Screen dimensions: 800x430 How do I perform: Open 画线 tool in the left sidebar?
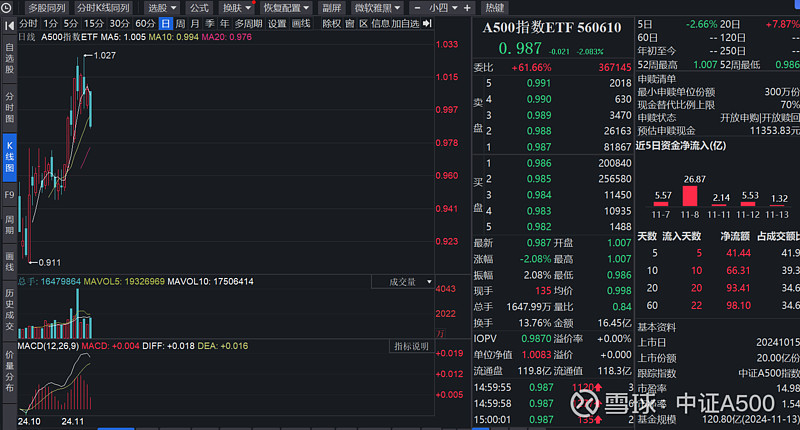[x=9, y=261]
